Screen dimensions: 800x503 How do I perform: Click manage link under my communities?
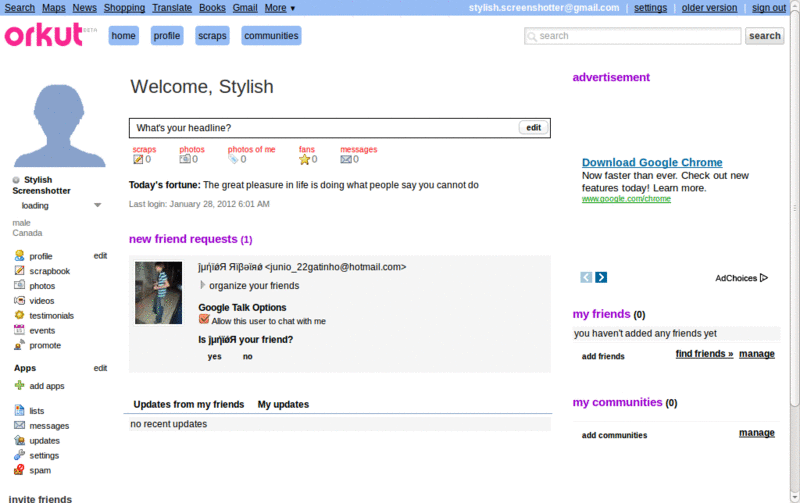pos(757,433)
